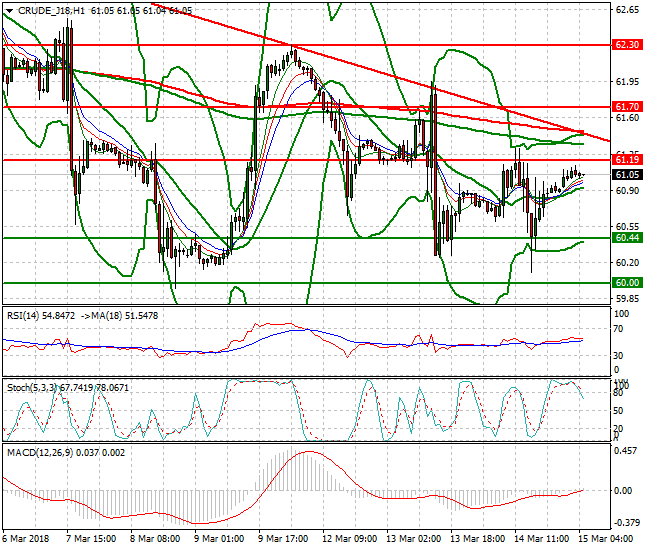Select the 15 Mar 04:00 time label

[606, 539]
